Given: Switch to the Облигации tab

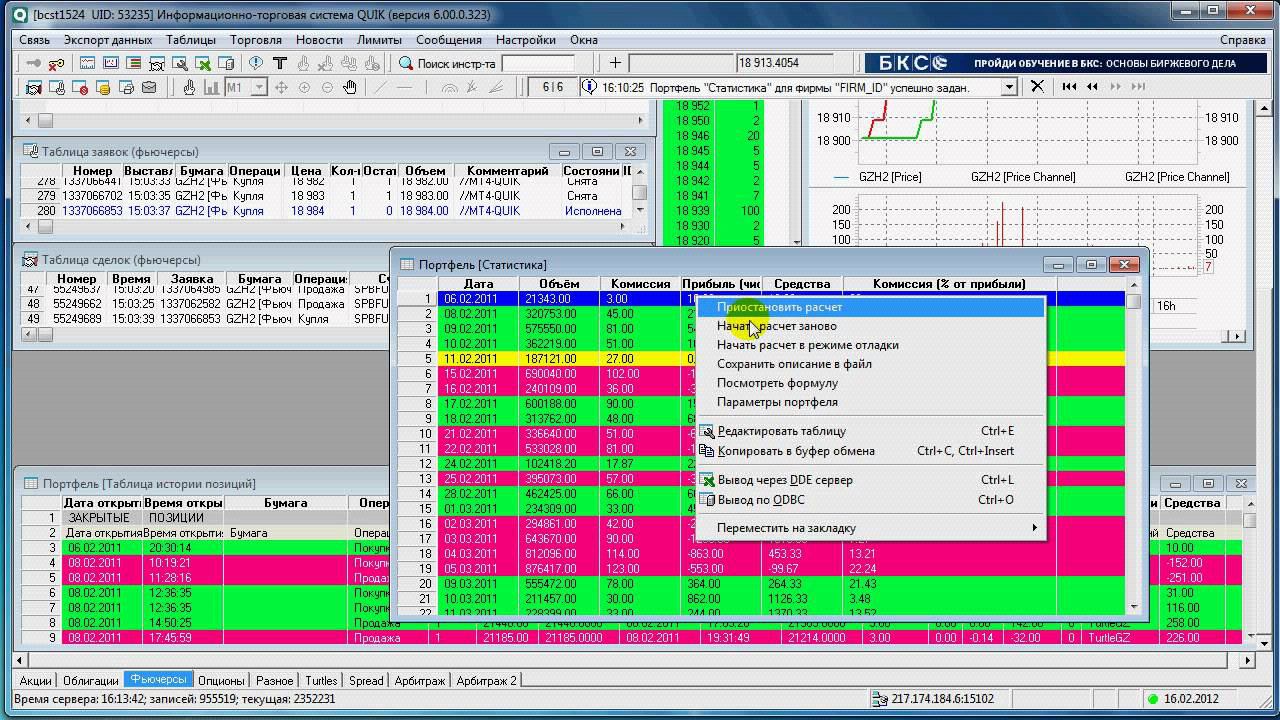Looking at the screenshot, I should [x=90, y=681].
